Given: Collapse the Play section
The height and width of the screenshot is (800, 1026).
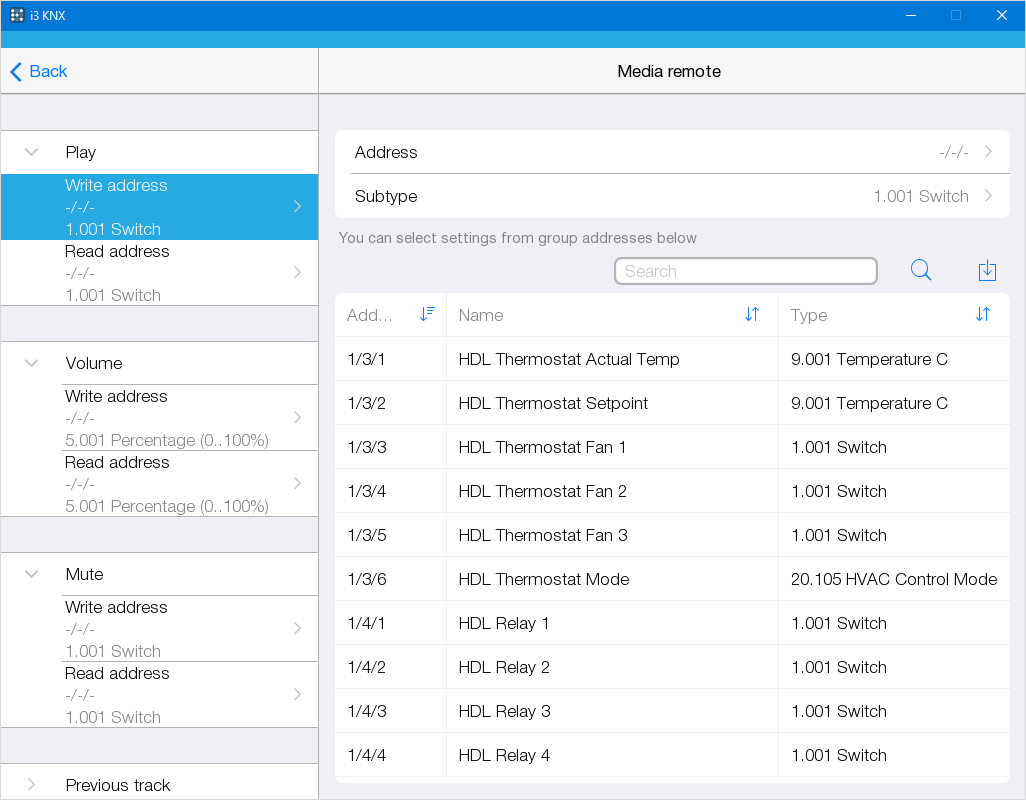Looking at the screenshot, I should tap(32, 152).
